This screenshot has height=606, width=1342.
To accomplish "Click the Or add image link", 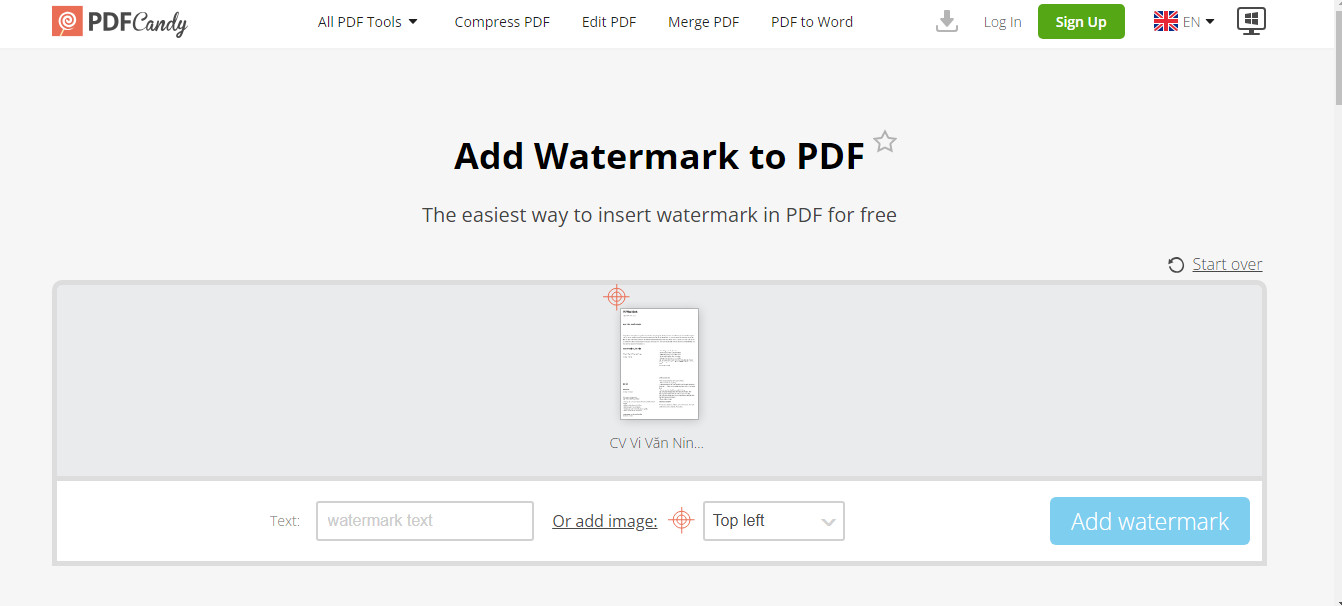I will tap(605, 521).
